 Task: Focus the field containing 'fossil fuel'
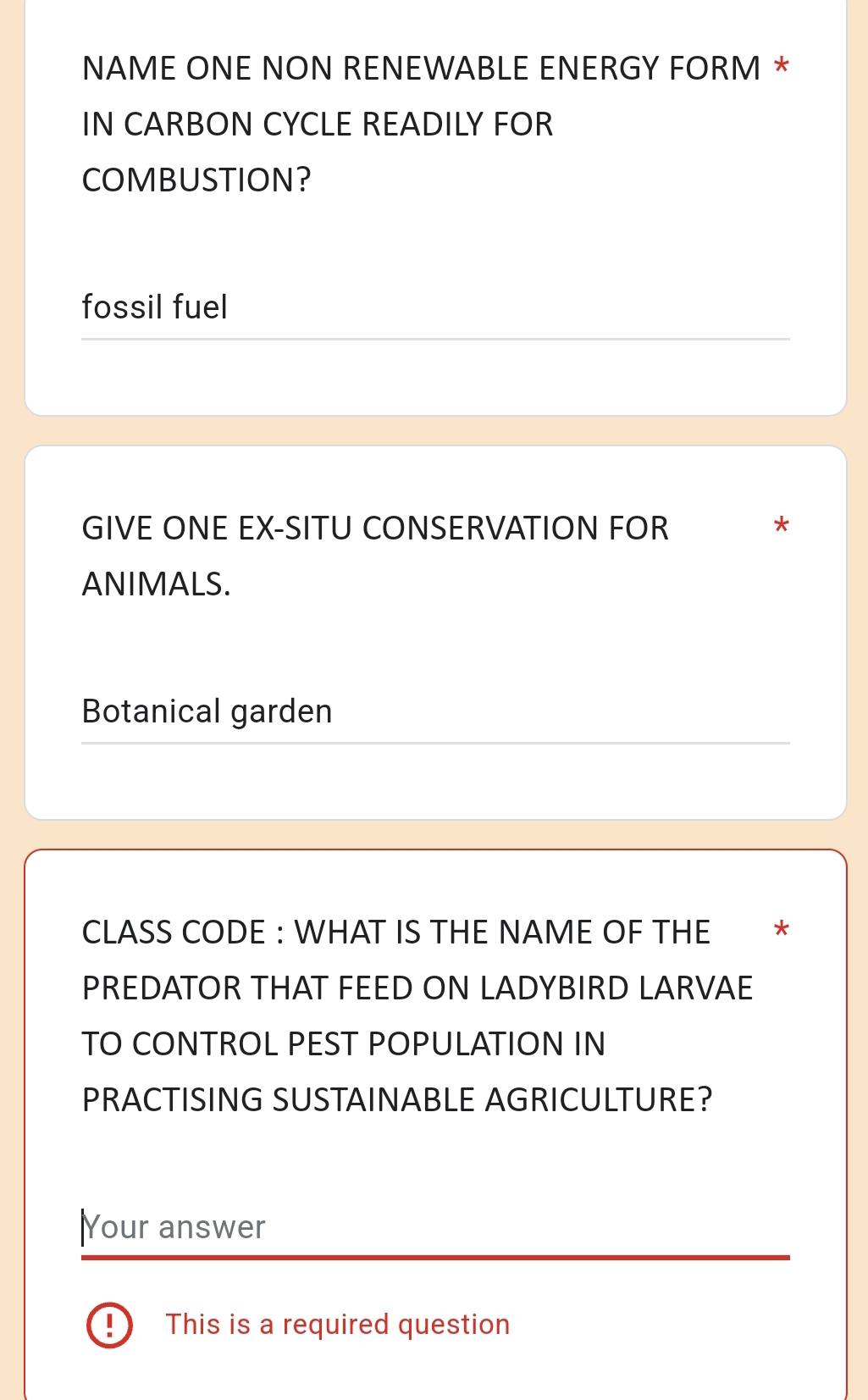434,307
